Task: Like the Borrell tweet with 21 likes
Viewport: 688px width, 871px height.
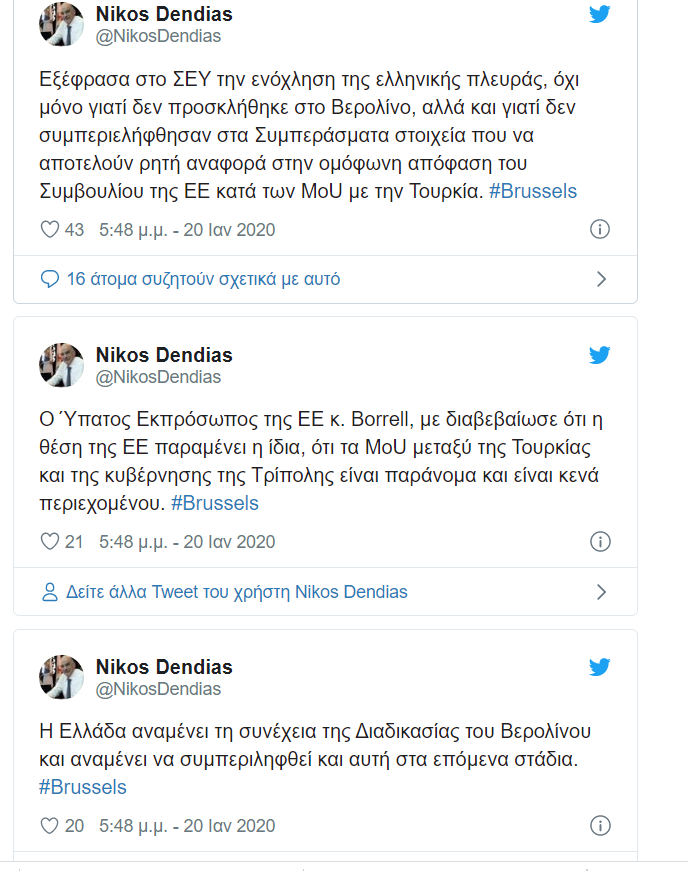Action: (50, 541)
